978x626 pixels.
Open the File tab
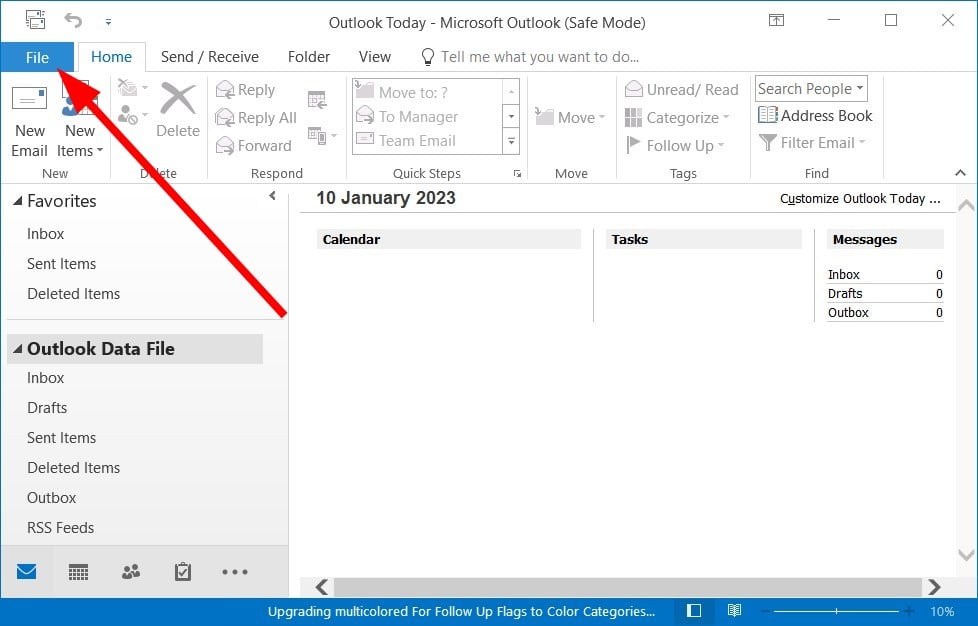pos(37,57)
